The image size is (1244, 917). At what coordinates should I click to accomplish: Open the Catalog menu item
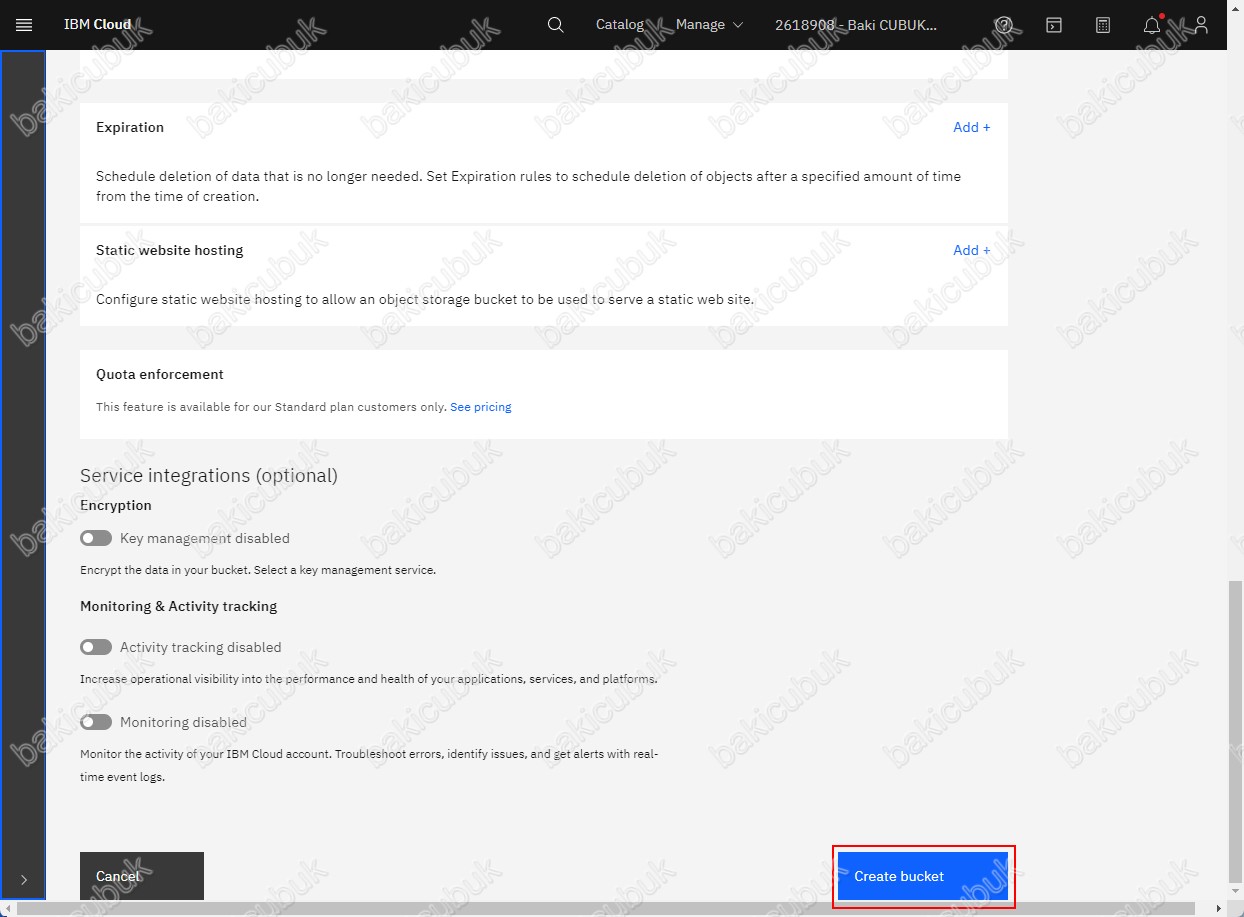620,25
